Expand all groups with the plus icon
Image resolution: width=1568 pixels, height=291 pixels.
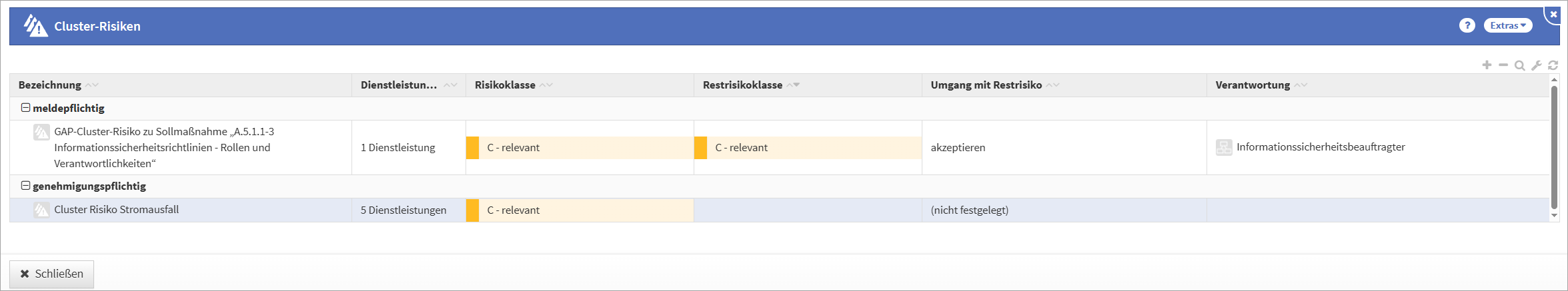[x=1487, y=65]
